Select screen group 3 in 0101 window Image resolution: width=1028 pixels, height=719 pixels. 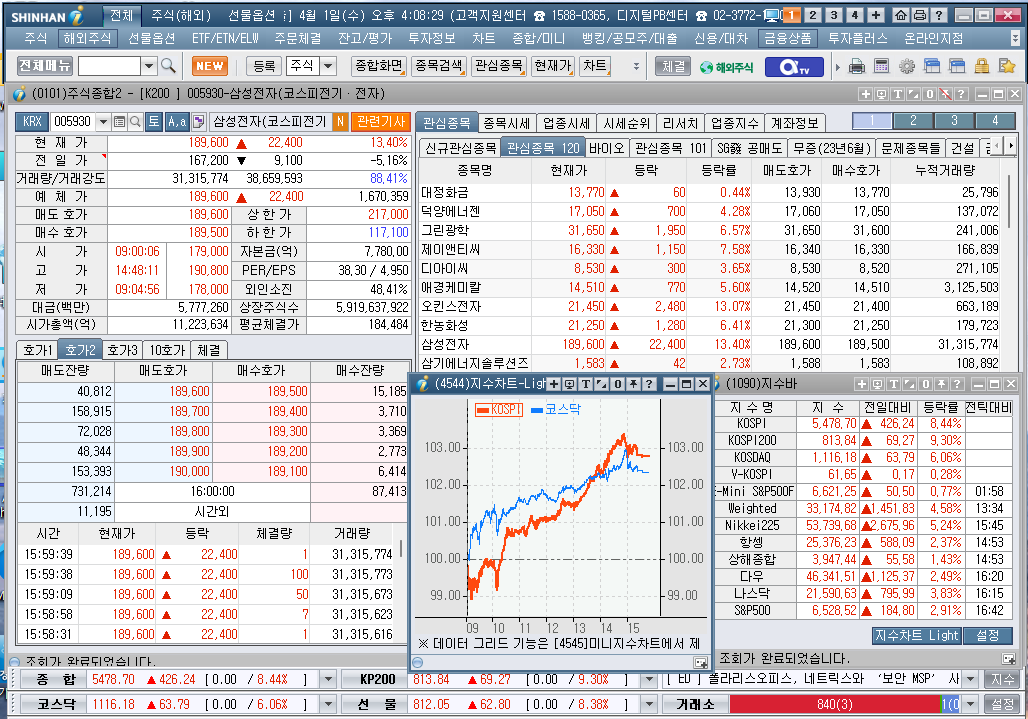954,121
